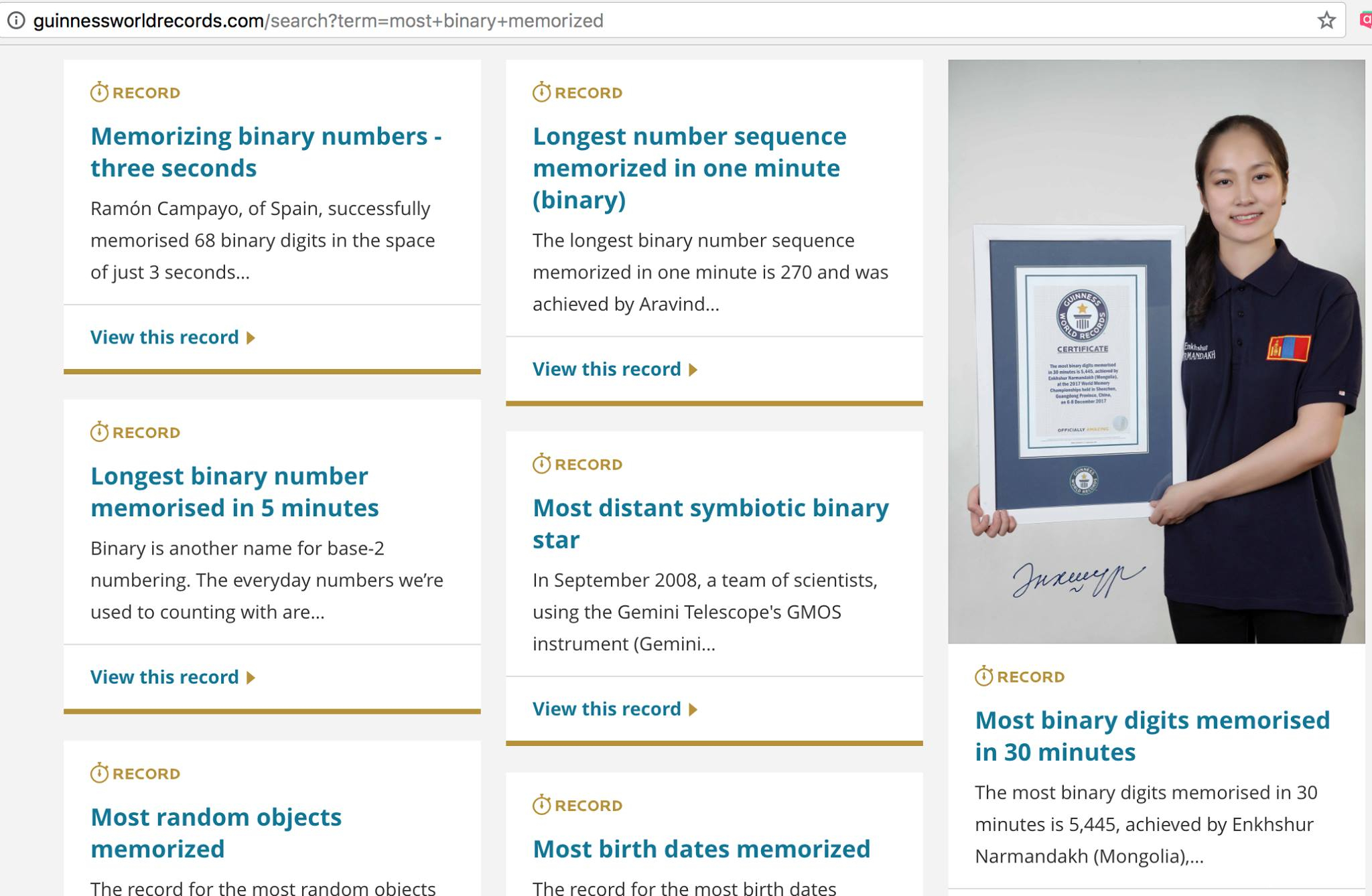
Task: Click photo of Enkhshur Narmandakh holding certificate
Action: [1156, 352]
